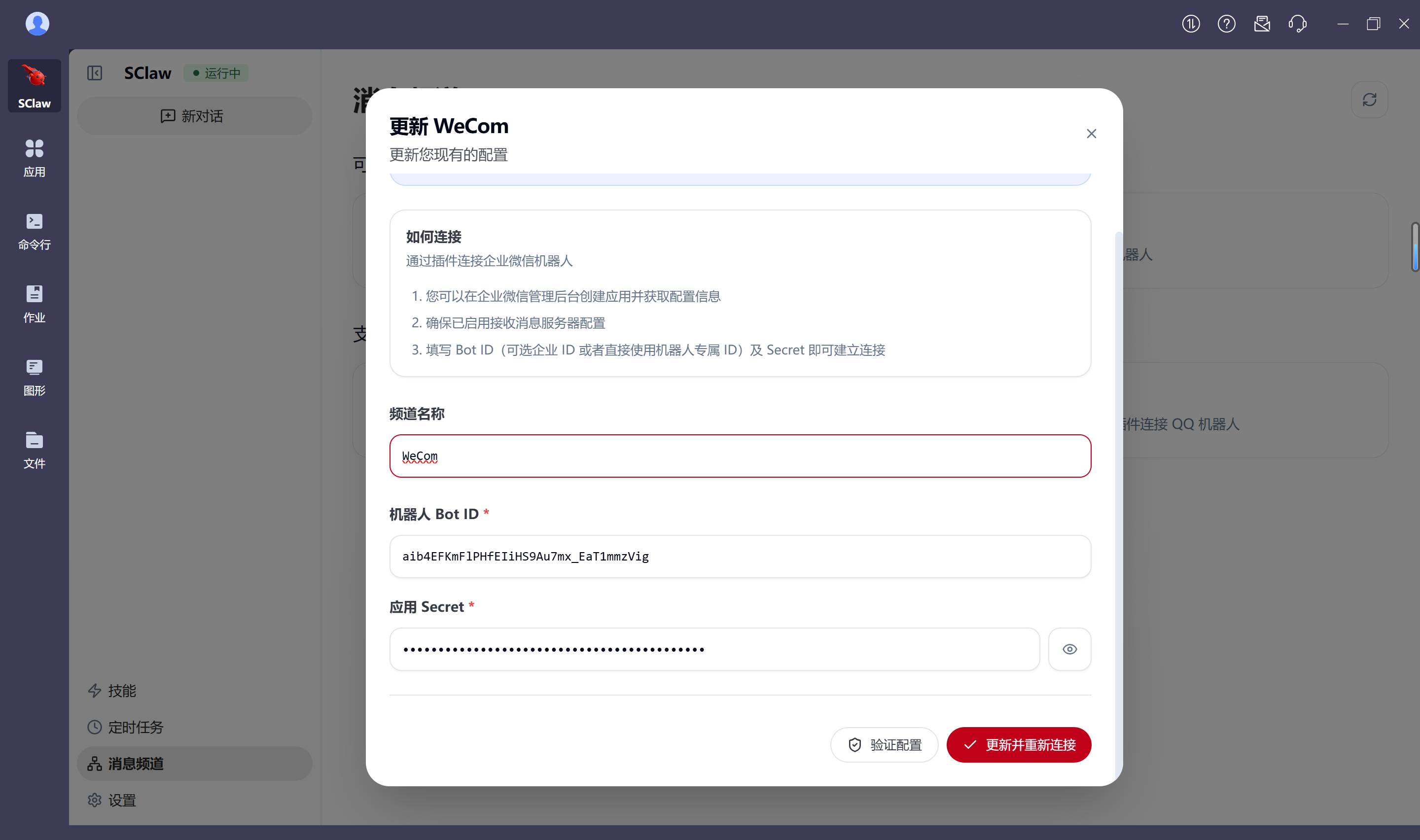1420x840 pixels.
Task: Open the 图形 graphics section
Action: (x=35, y=377)
